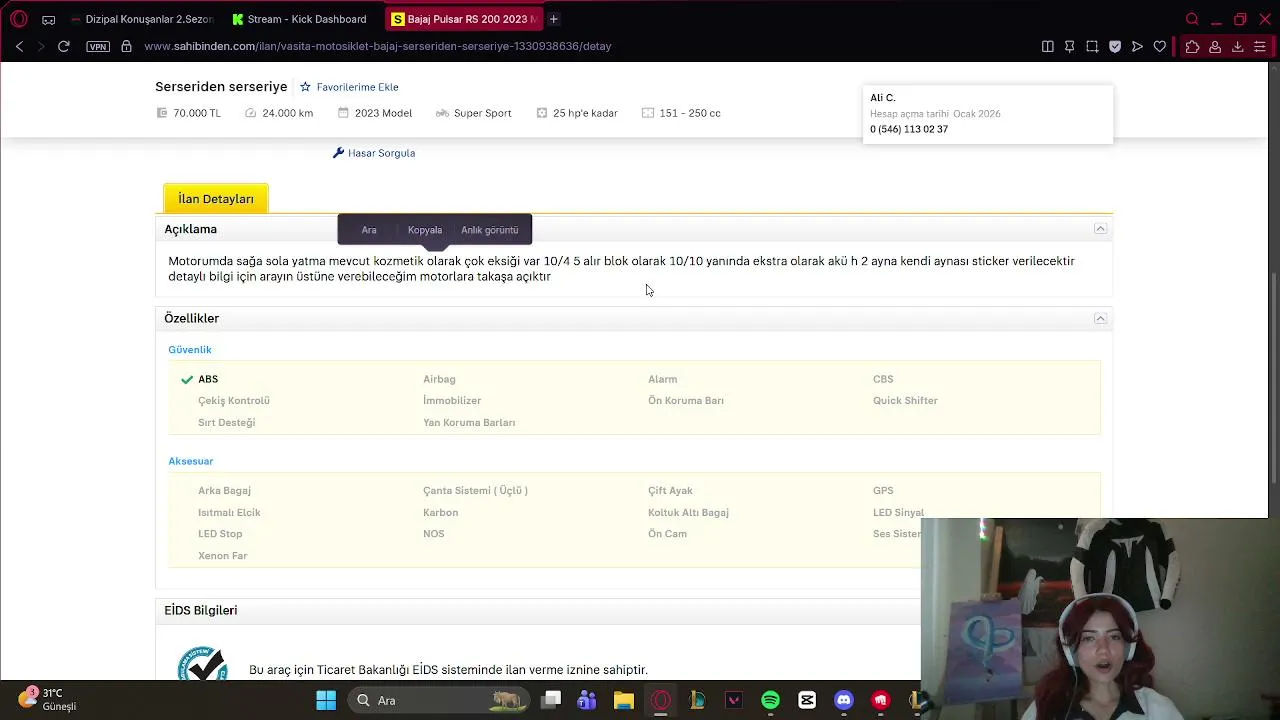Click seller phone 0 (546) 113 02 37
This screenshot has width=1280, height=720.
[x=909, y=129]
